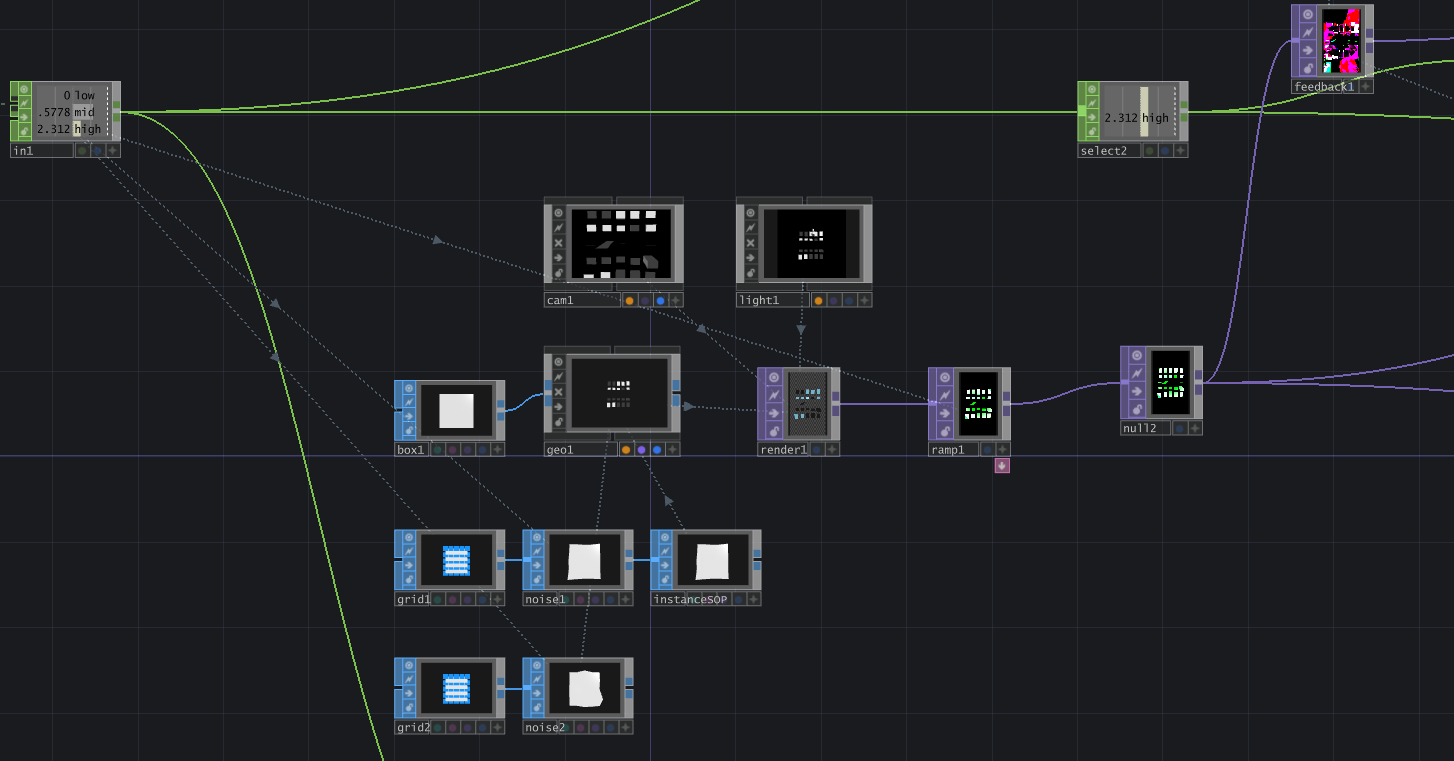Image resolution: width=1454 pixels, height=761 pixels.
Task: Click the high channel bar in select2
Action: click(x=1144, y=112)
